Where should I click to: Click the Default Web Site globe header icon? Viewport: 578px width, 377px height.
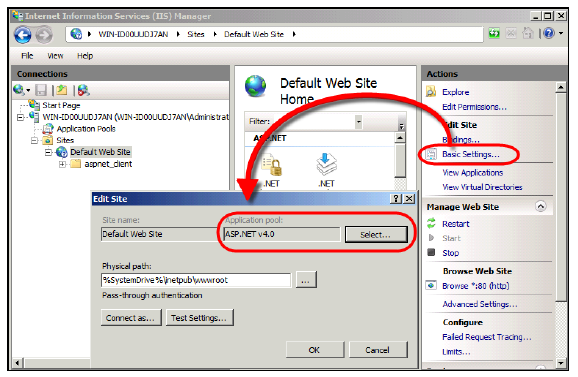pos(255,86)
